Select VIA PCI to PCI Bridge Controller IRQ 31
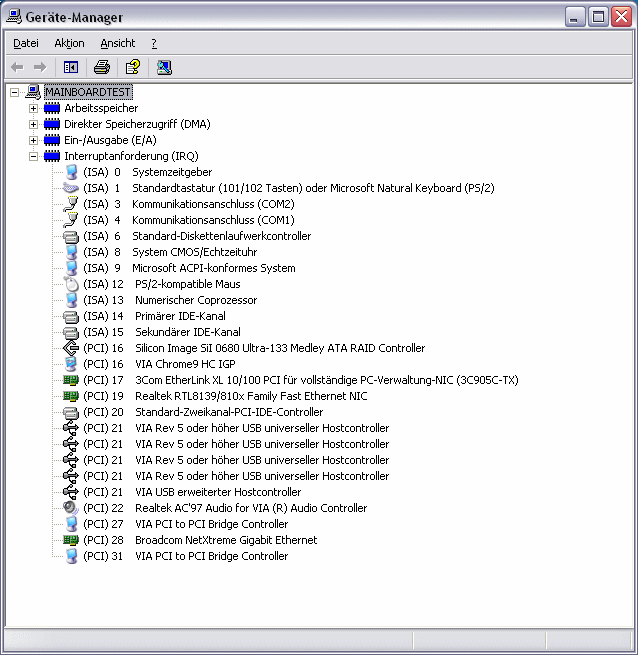The image size is (638, 655). point(211,556)
